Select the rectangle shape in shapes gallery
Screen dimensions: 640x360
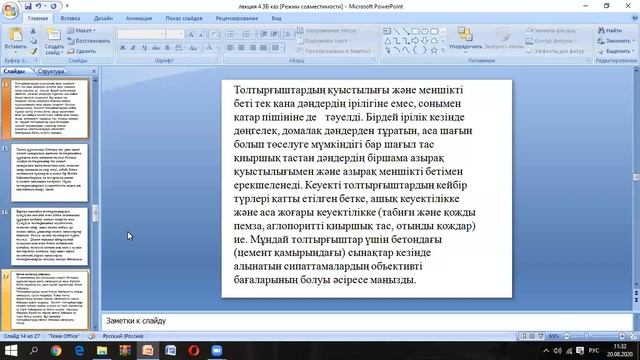pyautogui.click(x=415, y=31)
